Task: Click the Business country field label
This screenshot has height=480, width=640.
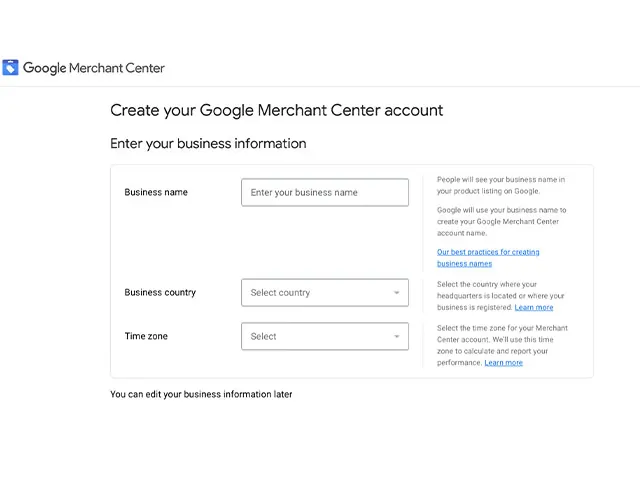Action: pyautogui.click(x=160, y=293)
